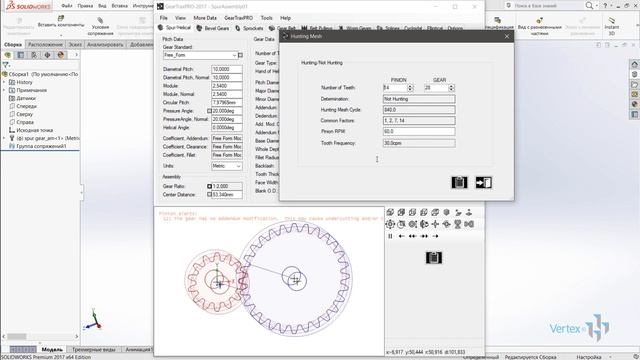Screen dimensions: 640x360
Task: Click the fourth cube view icon in GearTrax
Action: (x=424, y=212)
